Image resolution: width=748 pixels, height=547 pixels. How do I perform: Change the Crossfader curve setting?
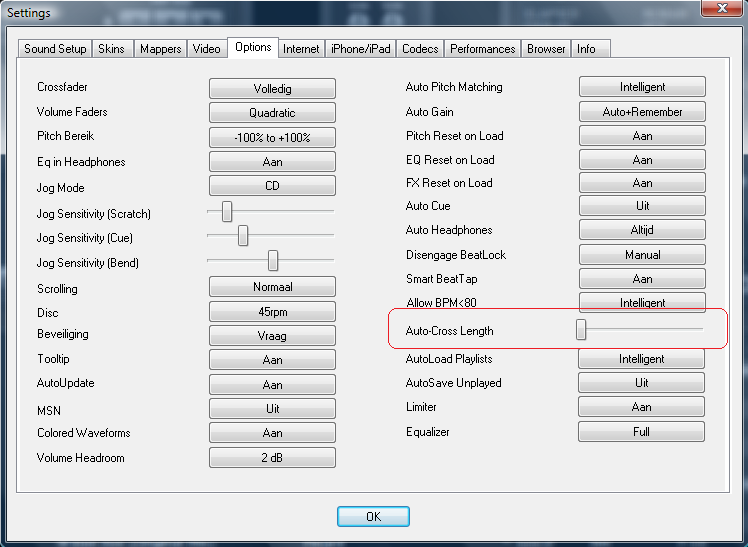tap(272, 88)
